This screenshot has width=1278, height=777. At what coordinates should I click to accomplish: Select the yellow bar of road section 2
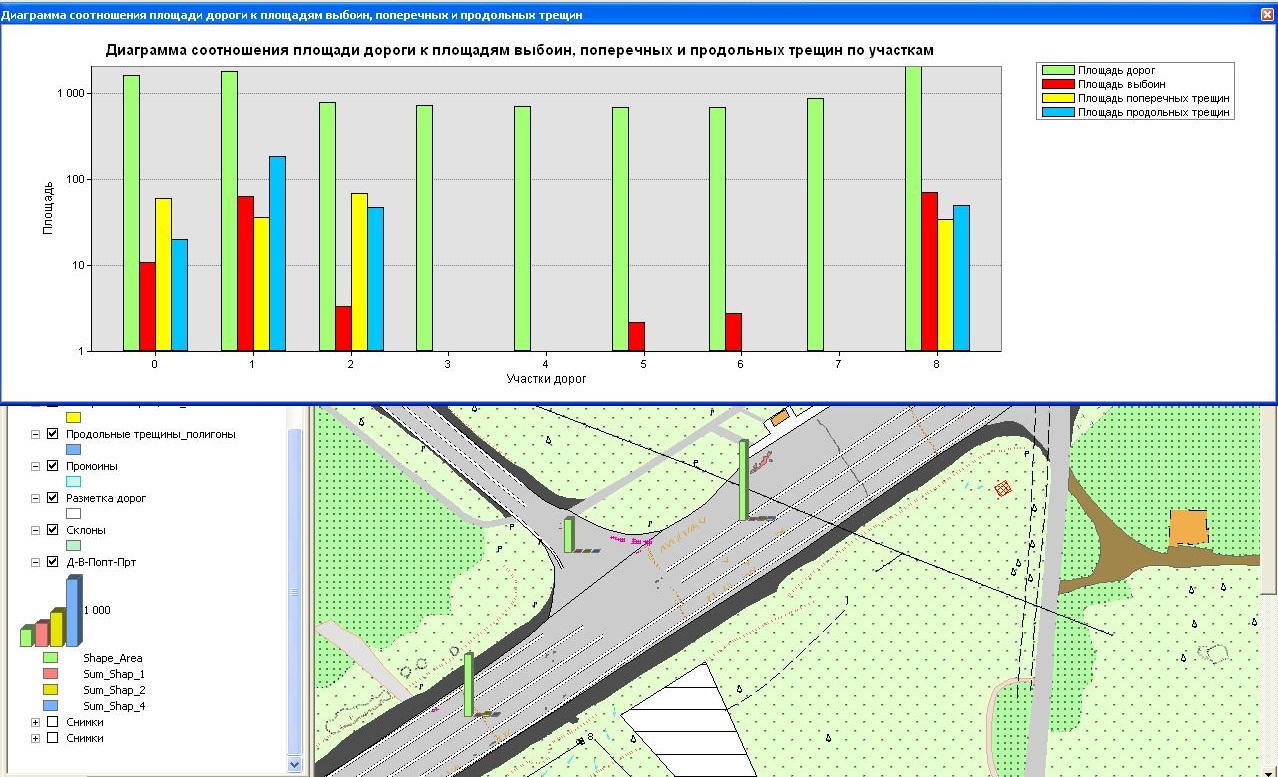359,272
